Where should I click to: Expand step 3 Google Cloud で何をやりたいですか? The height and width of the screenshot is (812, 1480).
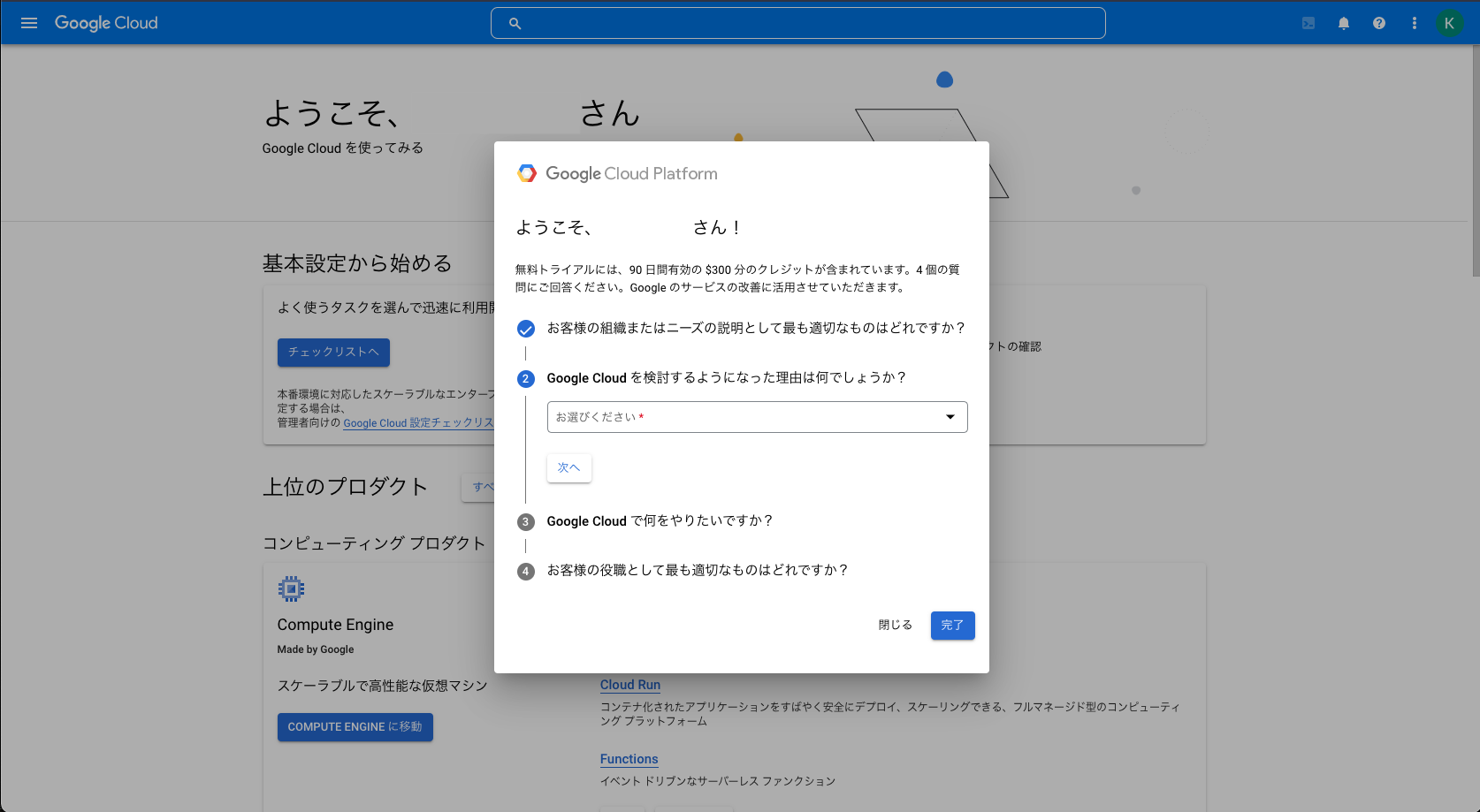pos(660,521)
